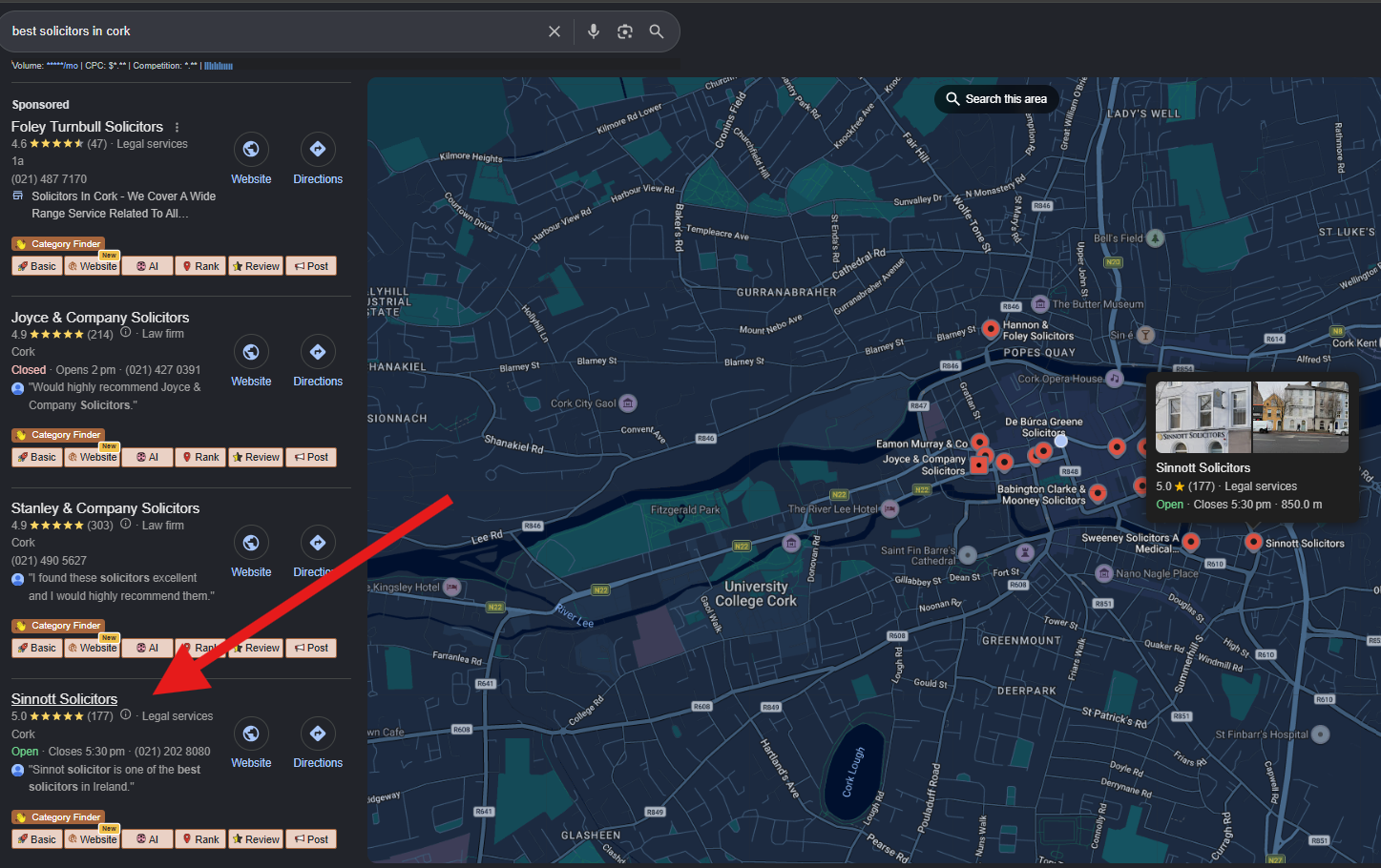Open the Sinnott Solicitors street photo on the map card

1301,417
